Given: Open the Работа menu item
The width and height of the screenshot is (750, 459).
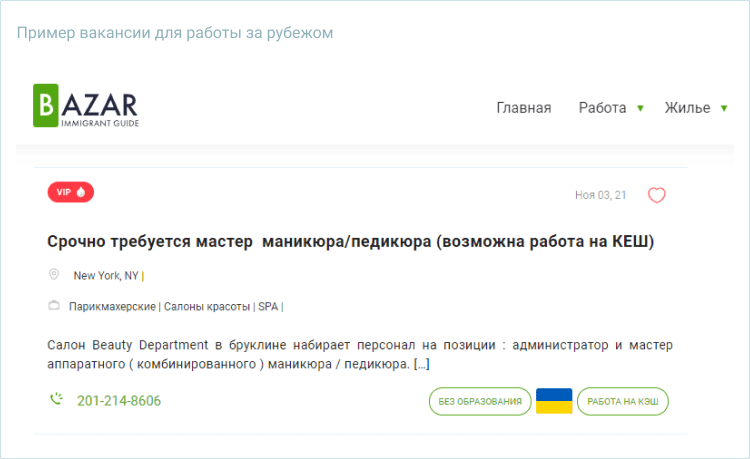Looking at the screenshot, I should click(x=602, y=108).
